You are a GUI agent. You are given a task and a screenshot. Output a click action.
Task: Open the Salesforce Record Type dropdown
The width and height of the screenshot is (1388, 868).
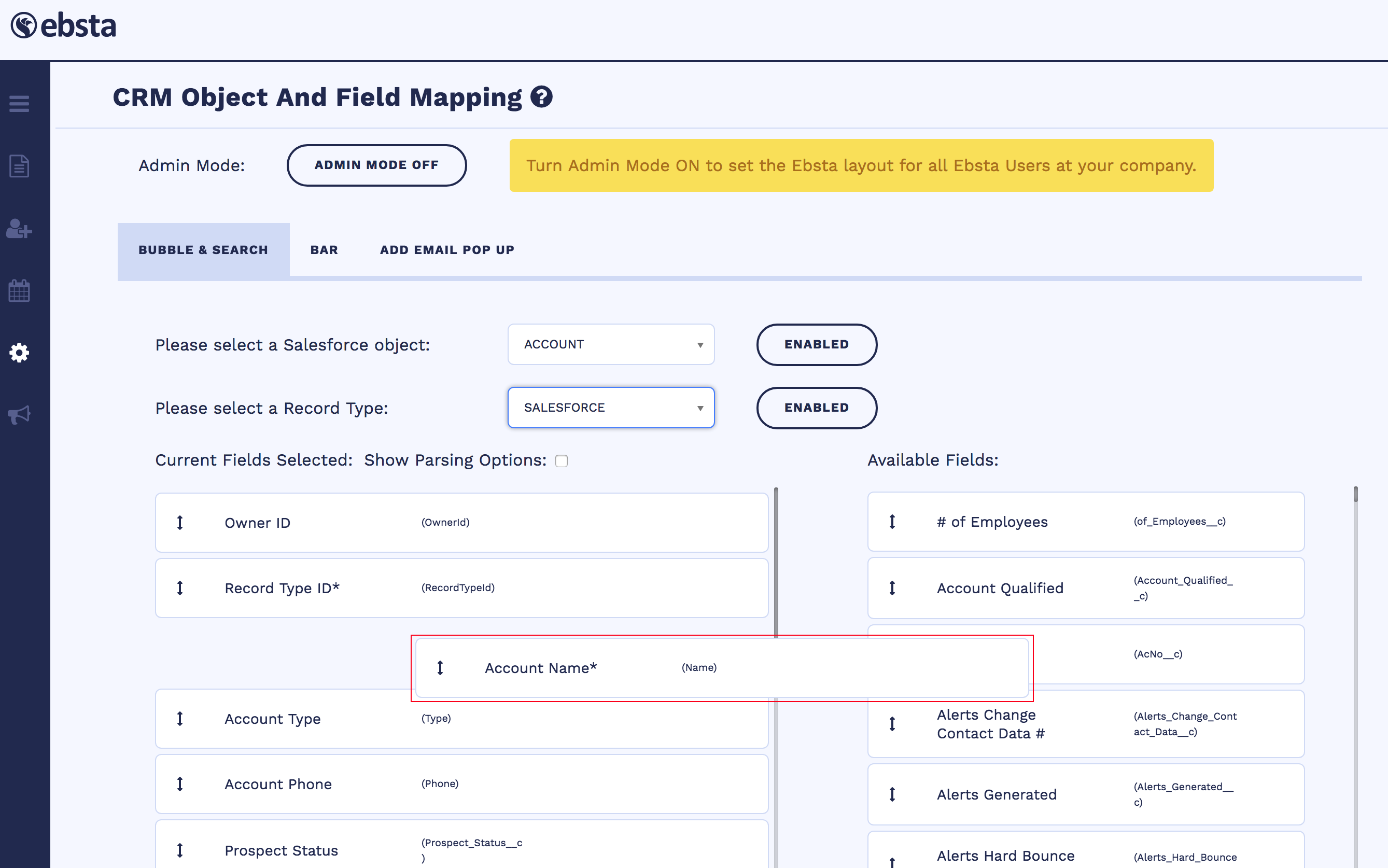(x=611, y=408)
